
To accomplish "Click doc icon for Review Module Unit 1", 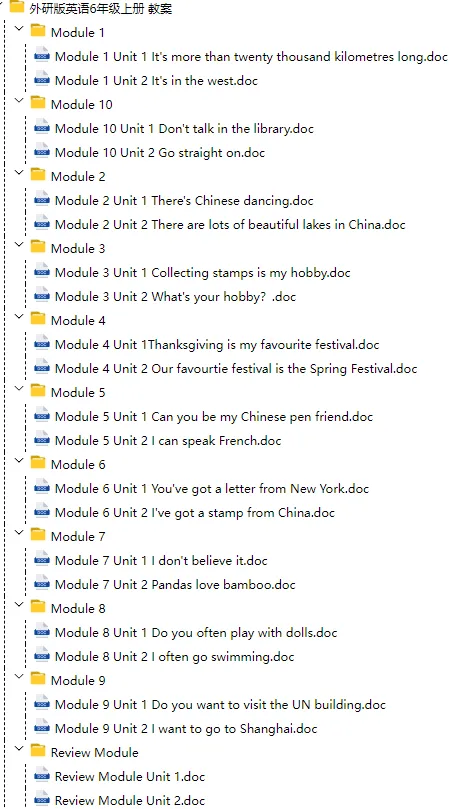I will point(42,776).
